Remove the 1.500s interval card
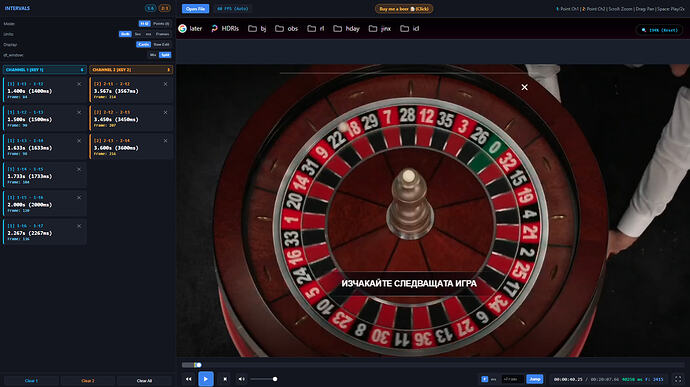The image size is (690, 387). (79, 113)
